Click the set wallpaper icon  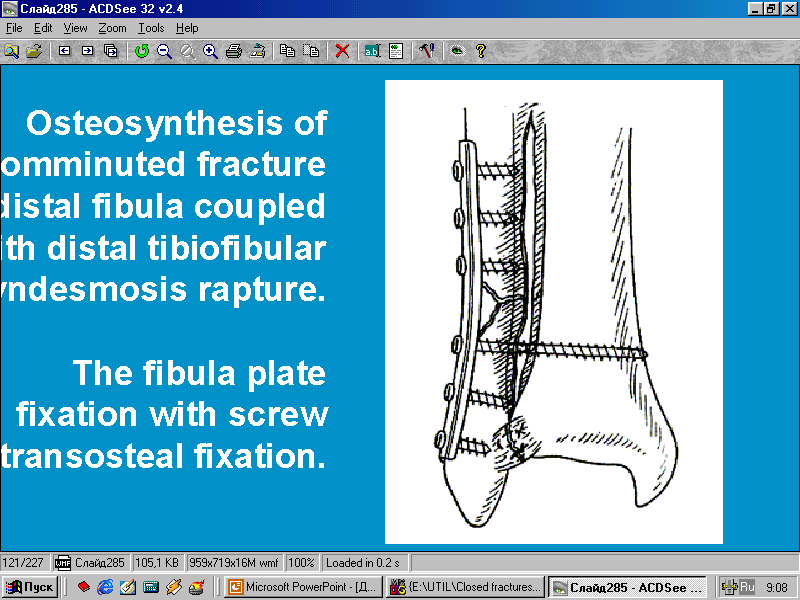pos(257,51)
